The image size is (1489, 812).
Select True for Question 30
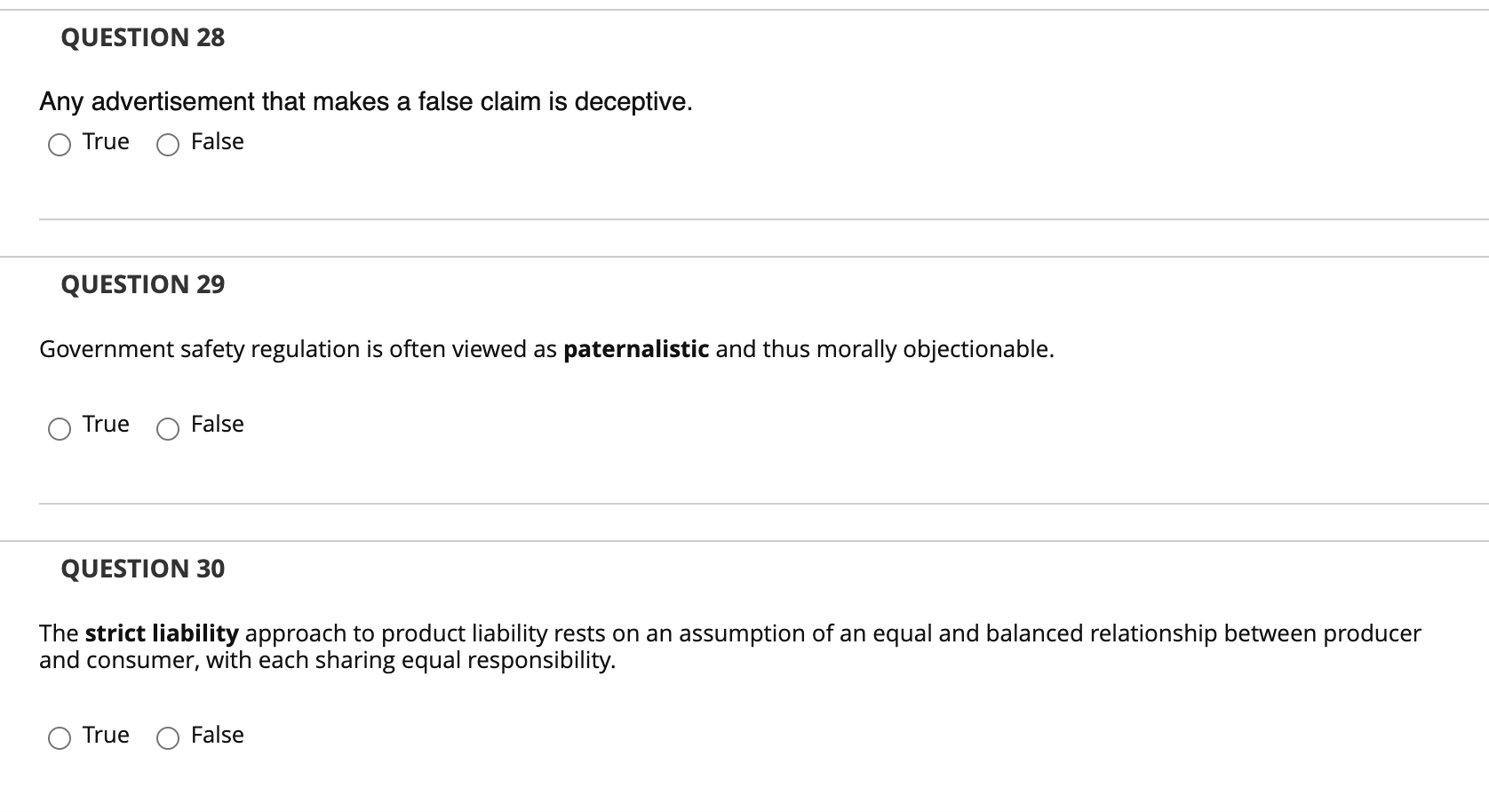click(59, 738)
